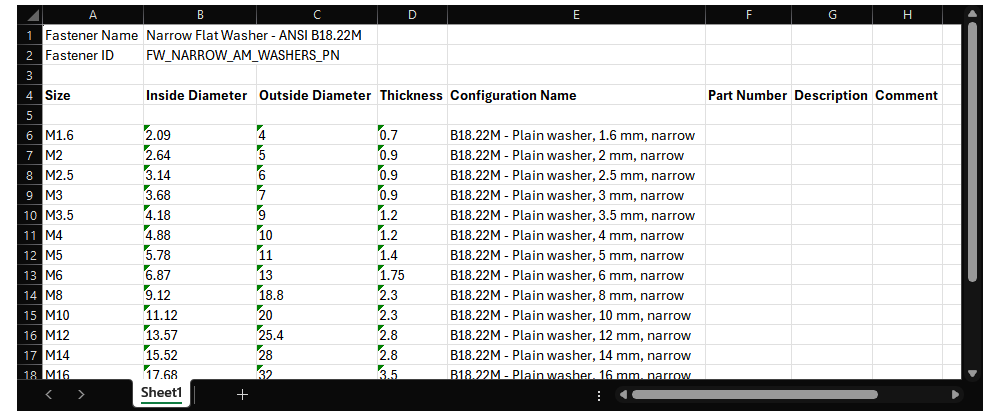
Task: Click configuration cell 'Plain washer, 10 mm, narrow'
Action: (577, 316)
